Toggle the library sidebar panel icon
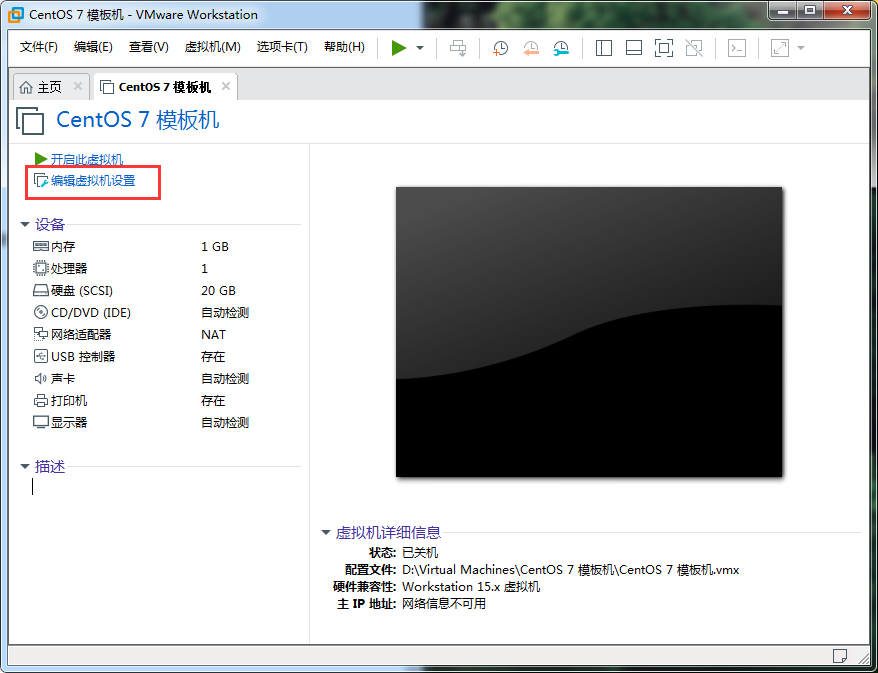Viewport: 878px width, 673px height. (x=604, y=48)
